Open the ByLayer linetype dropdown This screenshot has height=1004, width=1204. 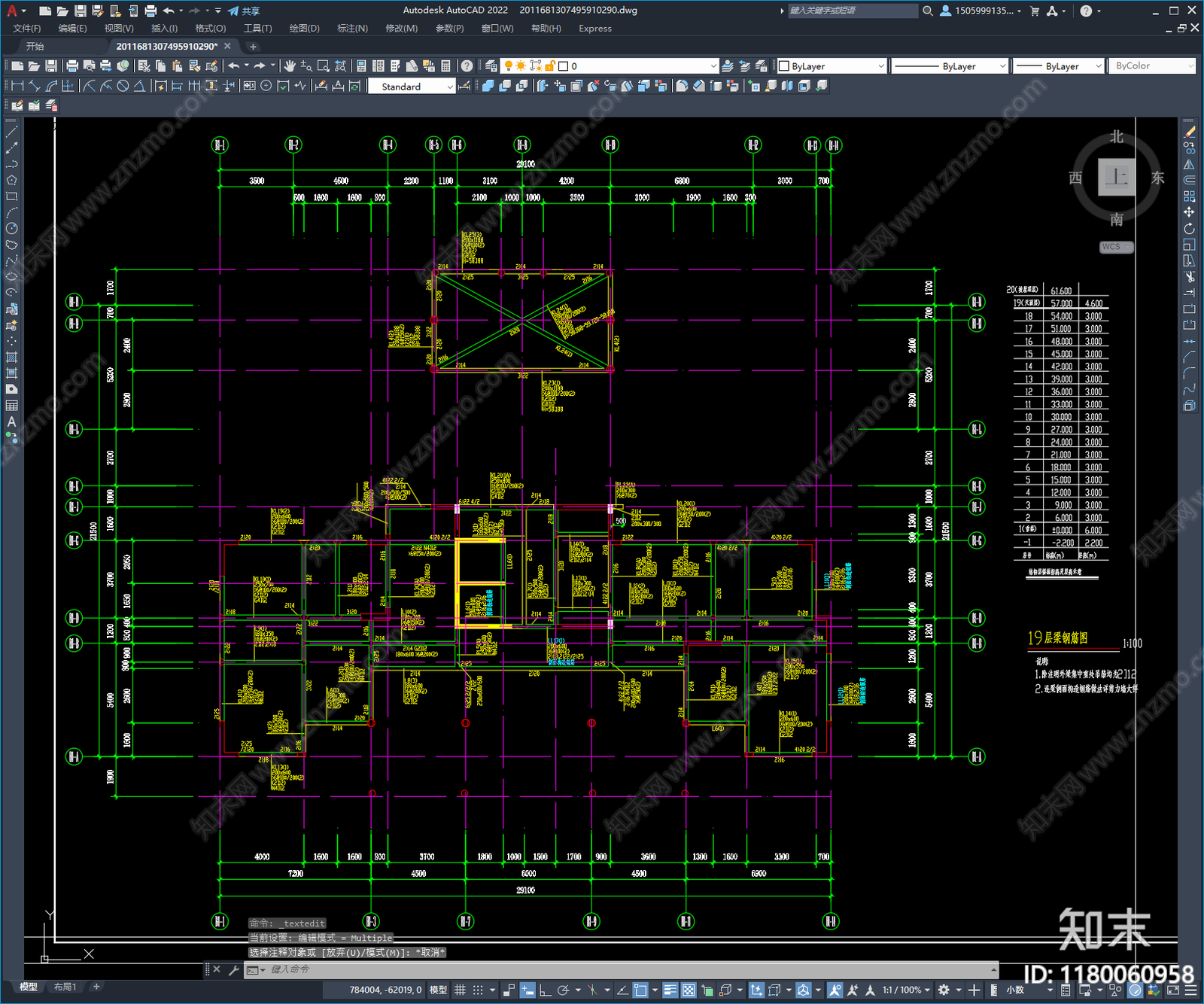click(950, 66)
